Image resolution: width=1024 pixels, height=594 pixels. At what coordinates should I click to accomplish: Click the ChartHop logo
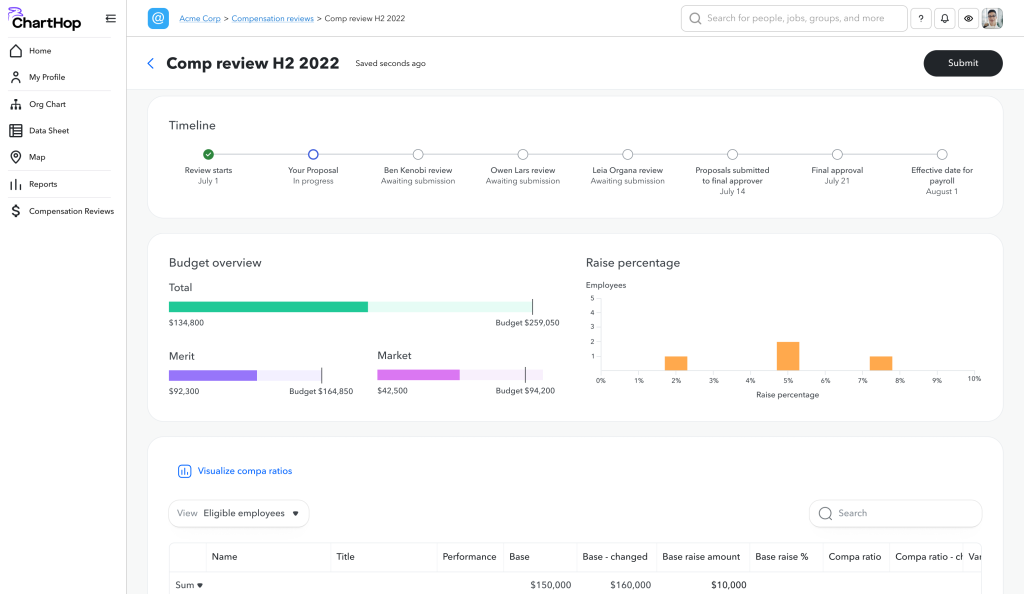[45, 18]
